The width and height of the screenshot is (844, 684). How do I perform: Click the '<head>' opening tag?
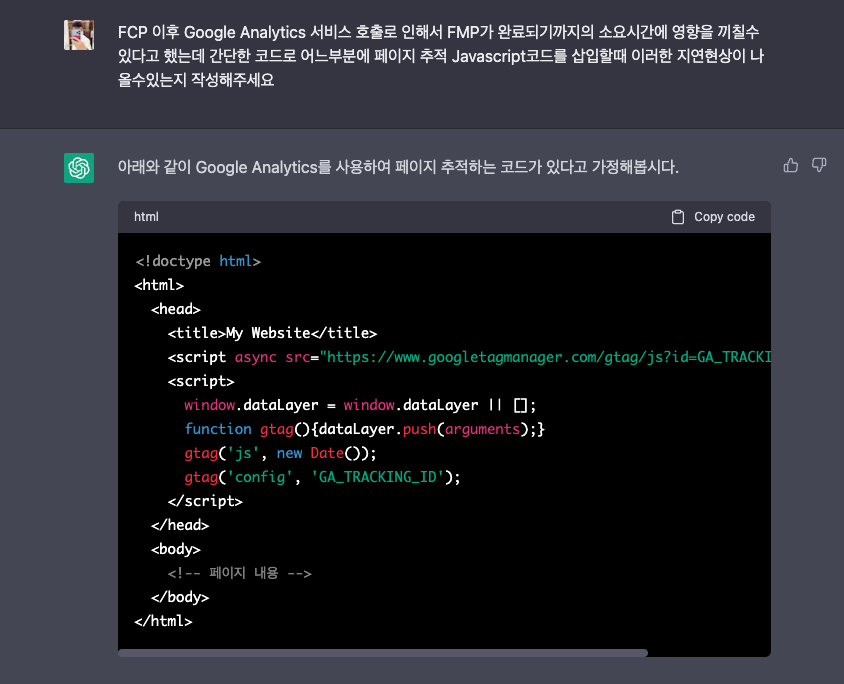tap(175, 309)
